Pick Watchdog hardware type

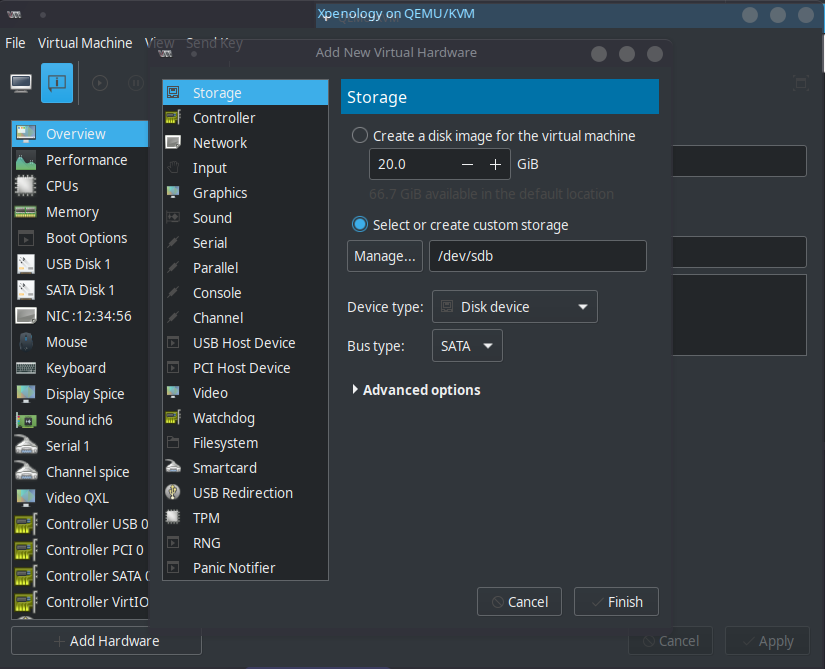(245, 418)
